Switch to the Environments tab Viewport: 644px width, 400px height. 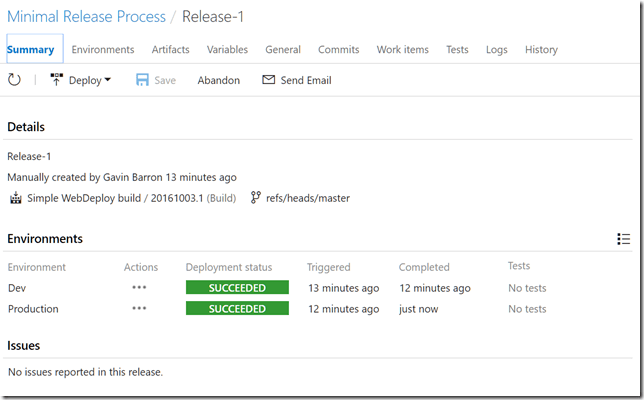pyautogui.click(x=103, y=50)
